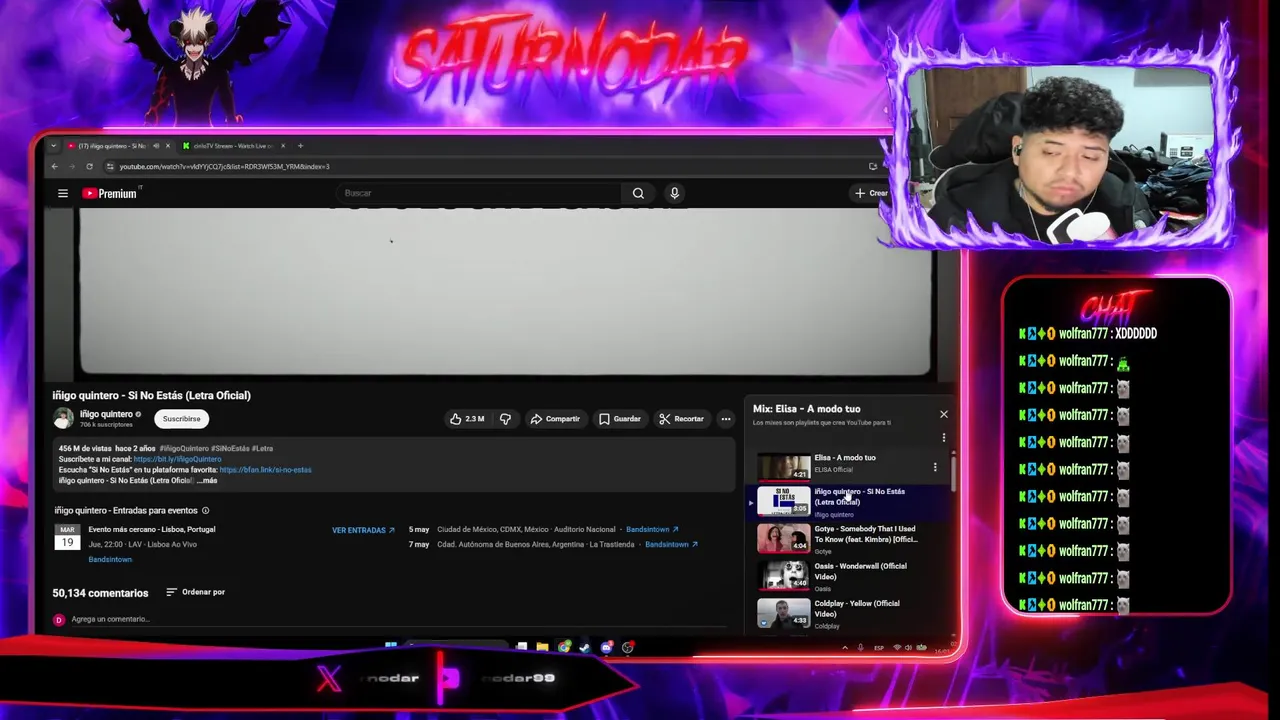Screen dimensions: 1280x720
Task: Click the #SiNoEstás hashtag
Action: coord(229,448)
